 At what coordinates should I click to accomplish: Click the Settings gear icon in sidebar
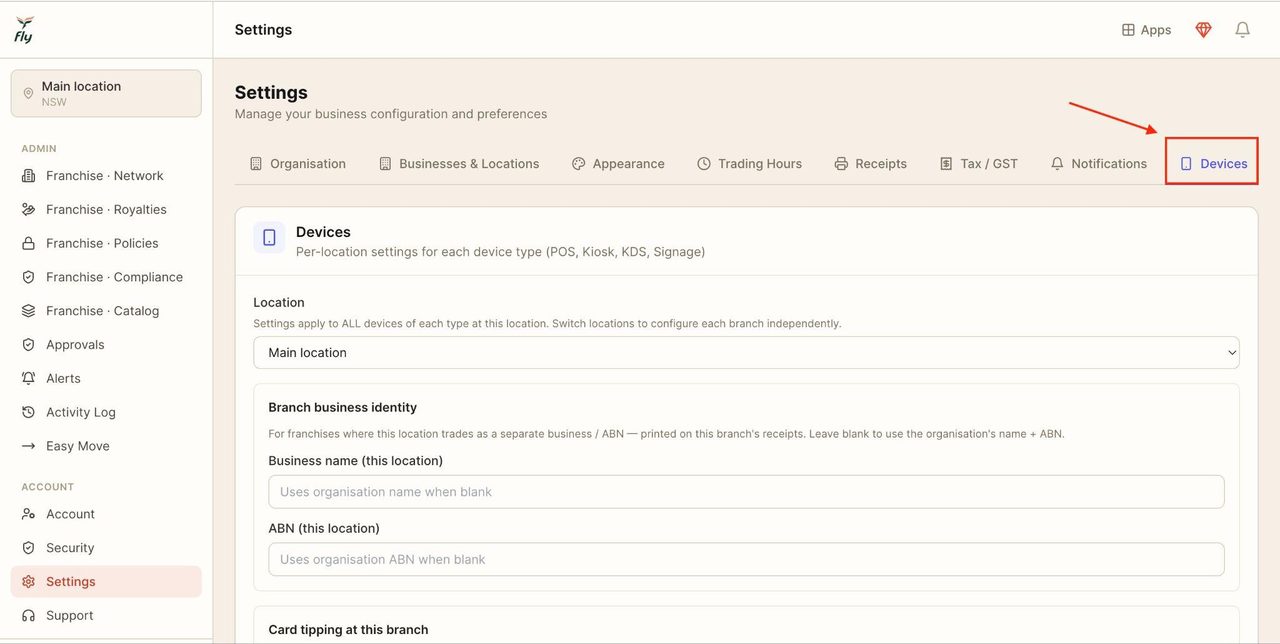[x=28, y=582]
